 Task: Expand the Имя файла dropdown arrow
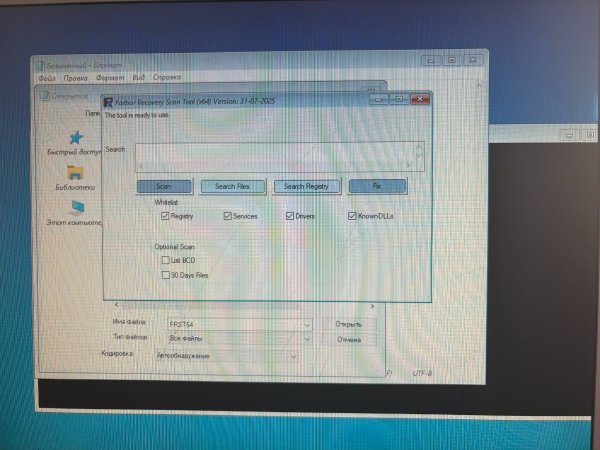click(307, 325)
